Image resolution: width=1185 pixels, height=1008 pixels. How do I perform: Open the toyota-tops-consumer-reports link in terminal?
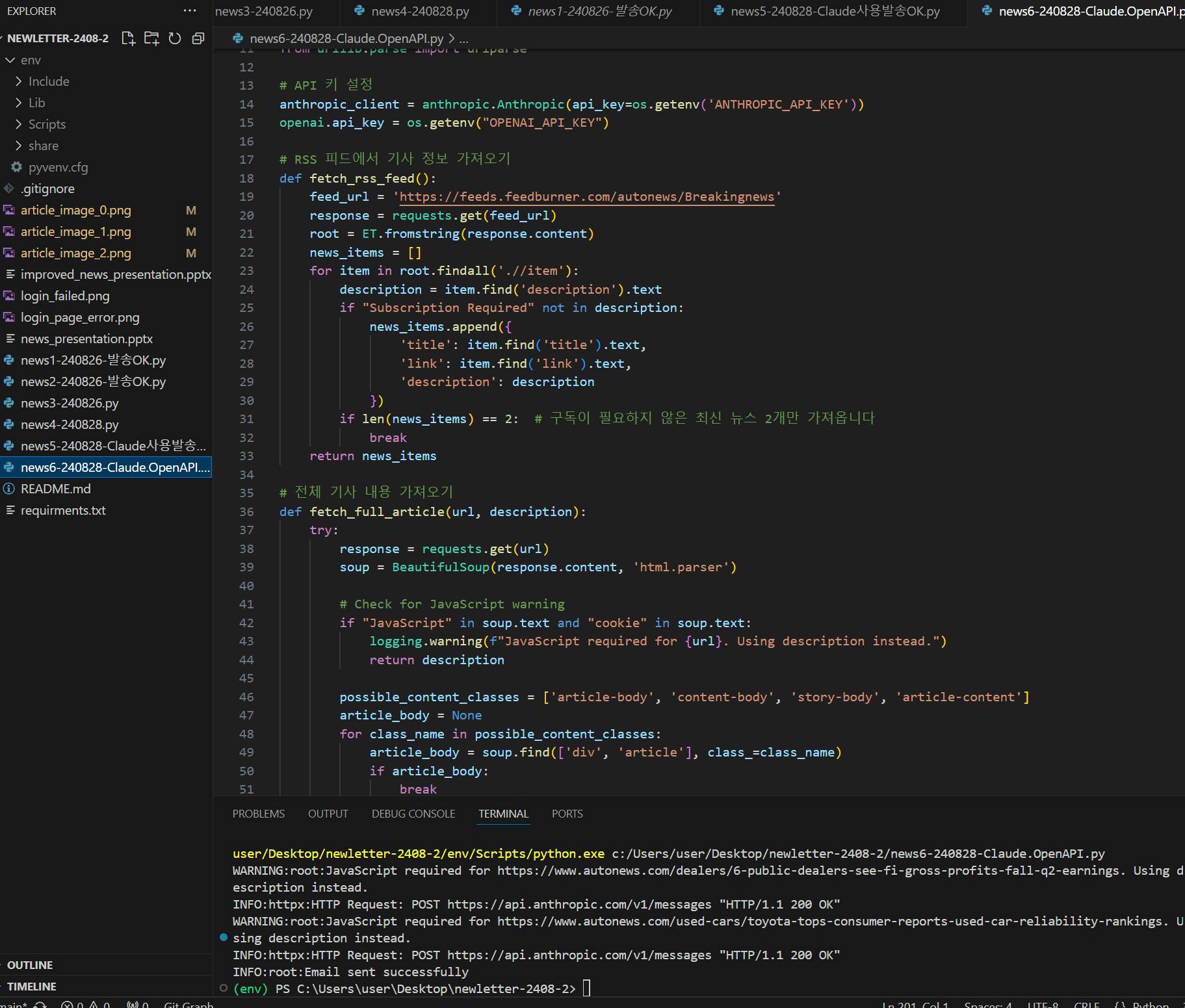click(x=829, y=921)
